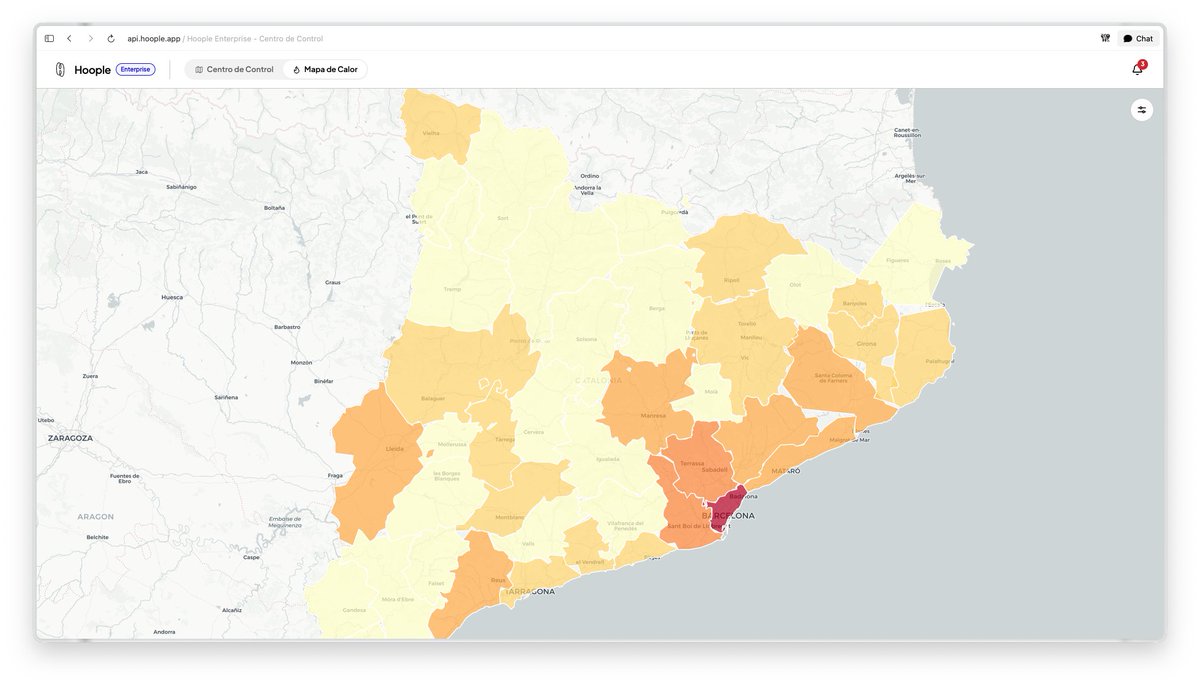Select the Mapa de Calor tab
The height and width of the screenshot is (686, 1200).
tap(325, 70)
